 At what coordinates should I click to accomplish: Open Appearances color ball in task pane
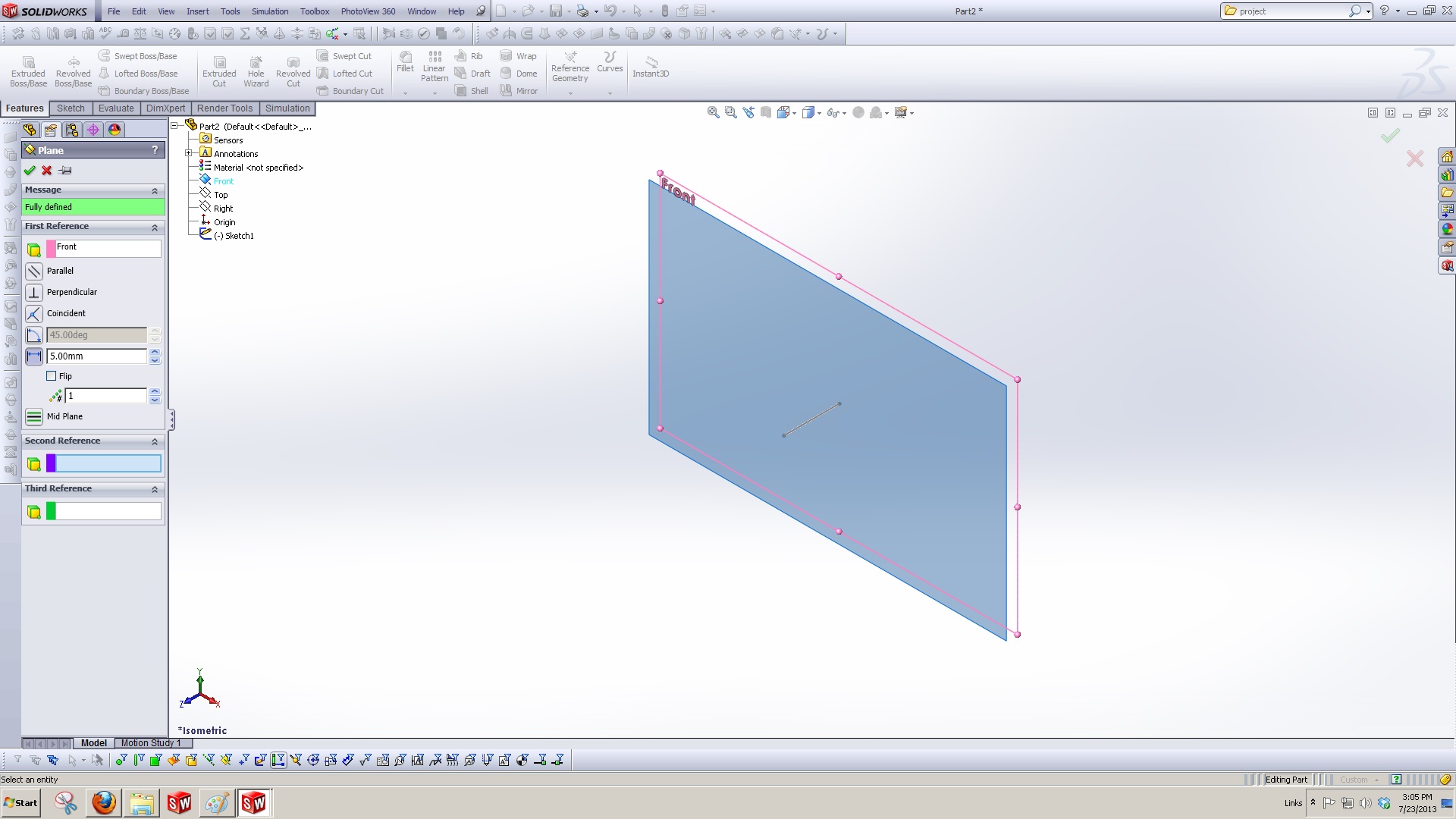tap(1447, 229)
